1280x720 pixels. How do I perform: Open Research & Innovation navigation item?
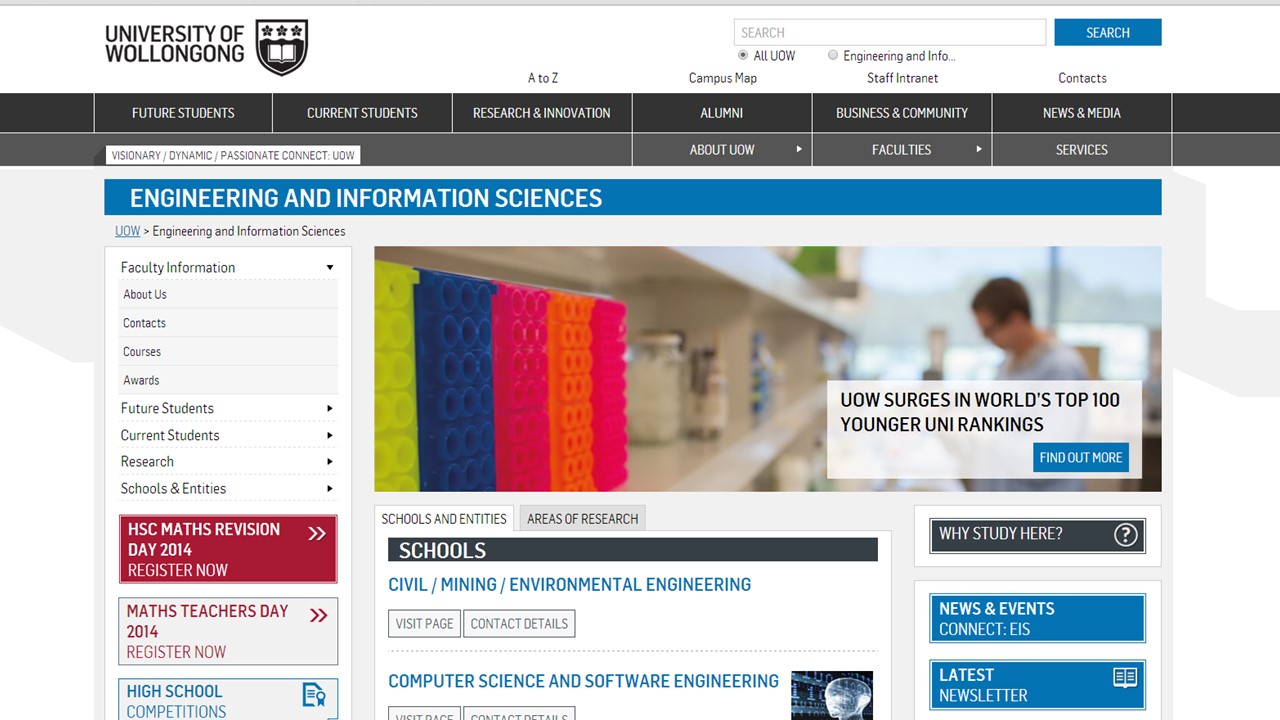coord(542,113)
